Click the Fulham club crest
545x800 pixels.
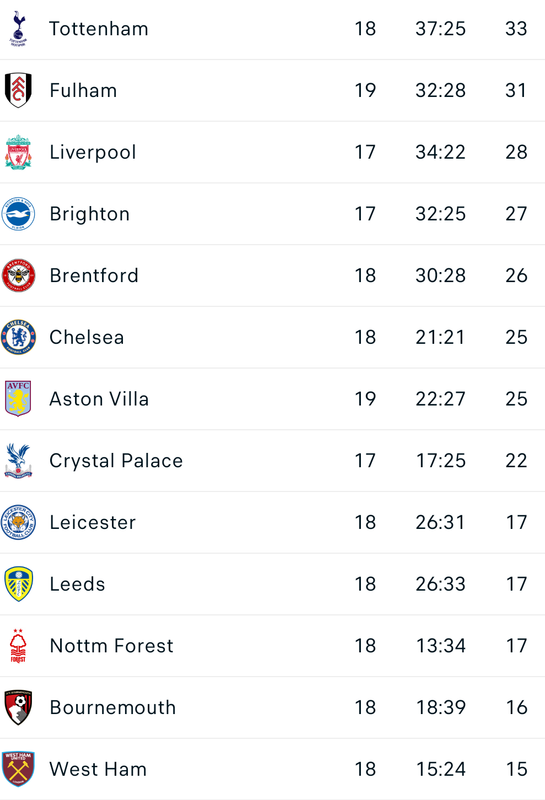click(x=18, y=90)
